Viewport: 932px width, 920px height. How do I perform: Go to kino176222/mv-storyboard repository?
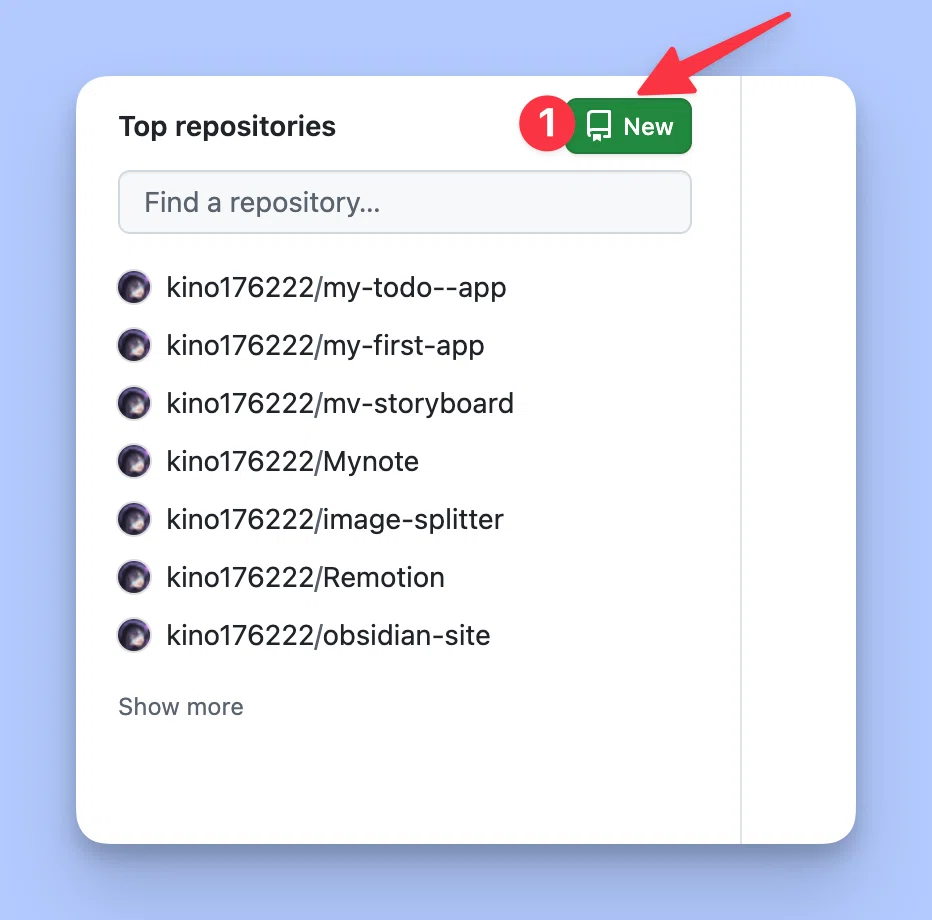click(x=340, y=404)
